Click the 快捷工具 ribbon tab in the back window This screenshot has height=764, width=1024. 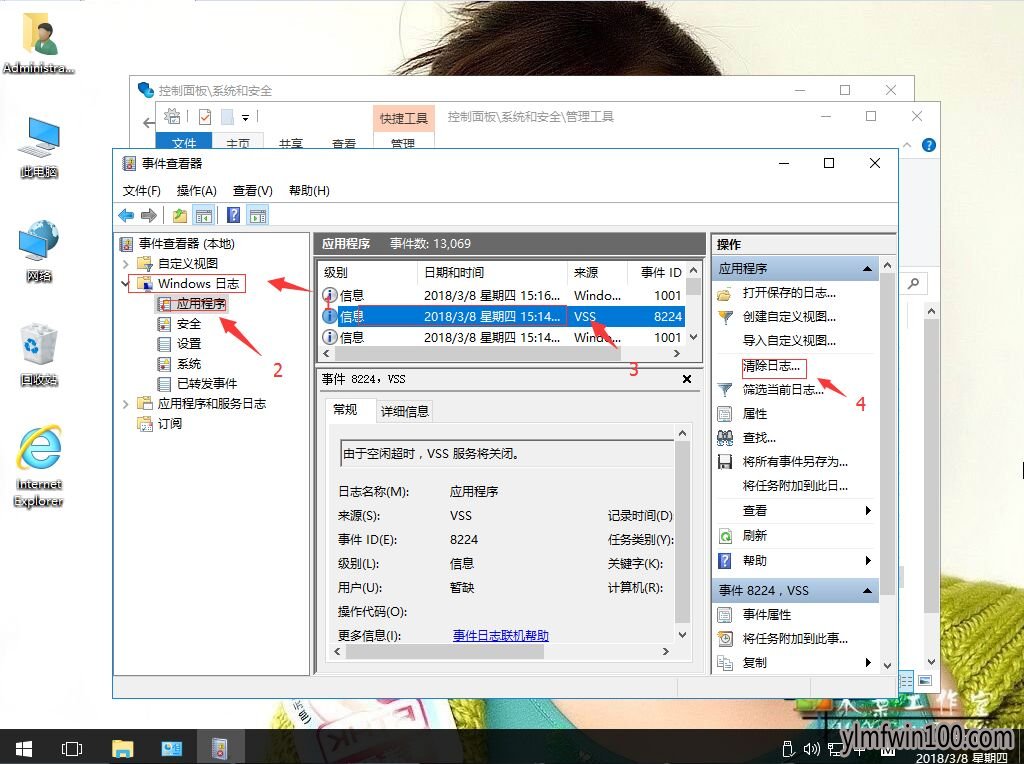(x=404, y=118)
